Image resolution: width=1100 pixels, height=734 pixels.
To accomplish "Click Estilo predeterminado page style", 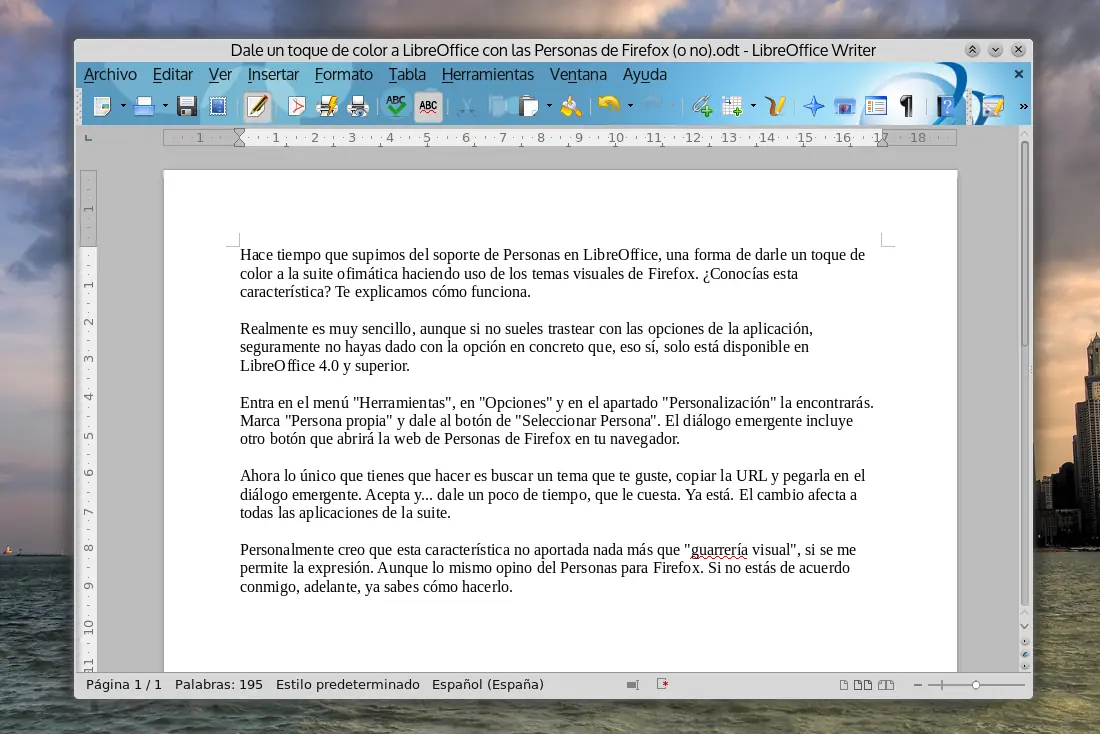I will (x=347, y=684).
